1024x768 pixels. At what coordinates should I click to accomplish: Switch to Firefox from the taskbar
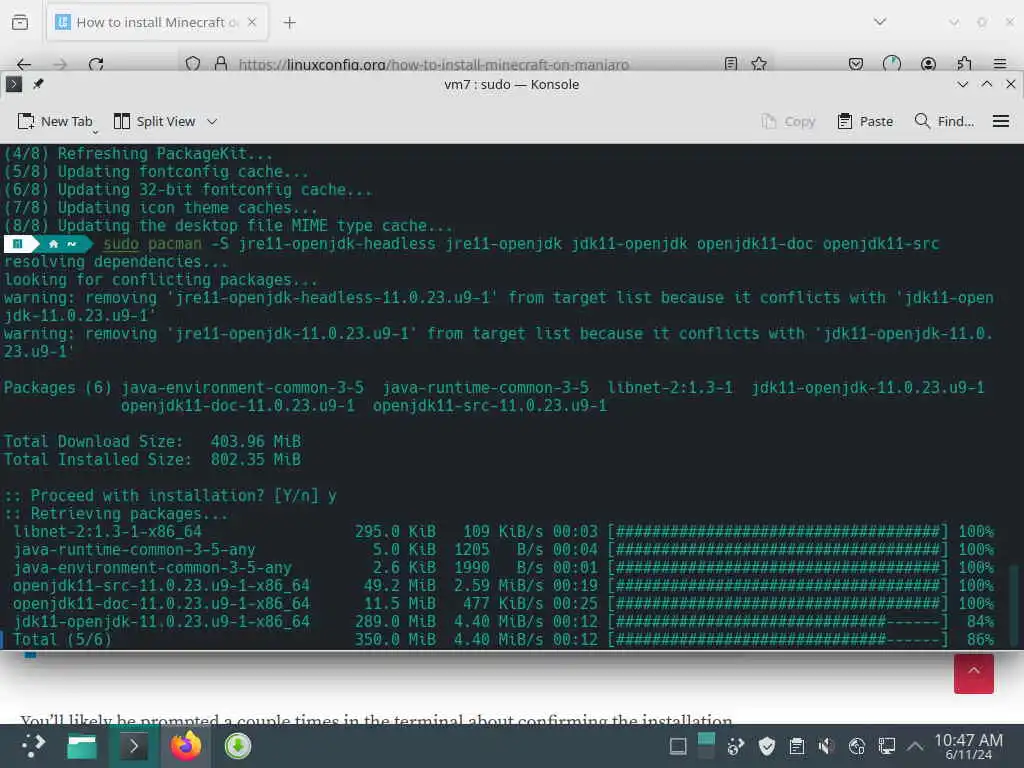[x=186, y=746]
